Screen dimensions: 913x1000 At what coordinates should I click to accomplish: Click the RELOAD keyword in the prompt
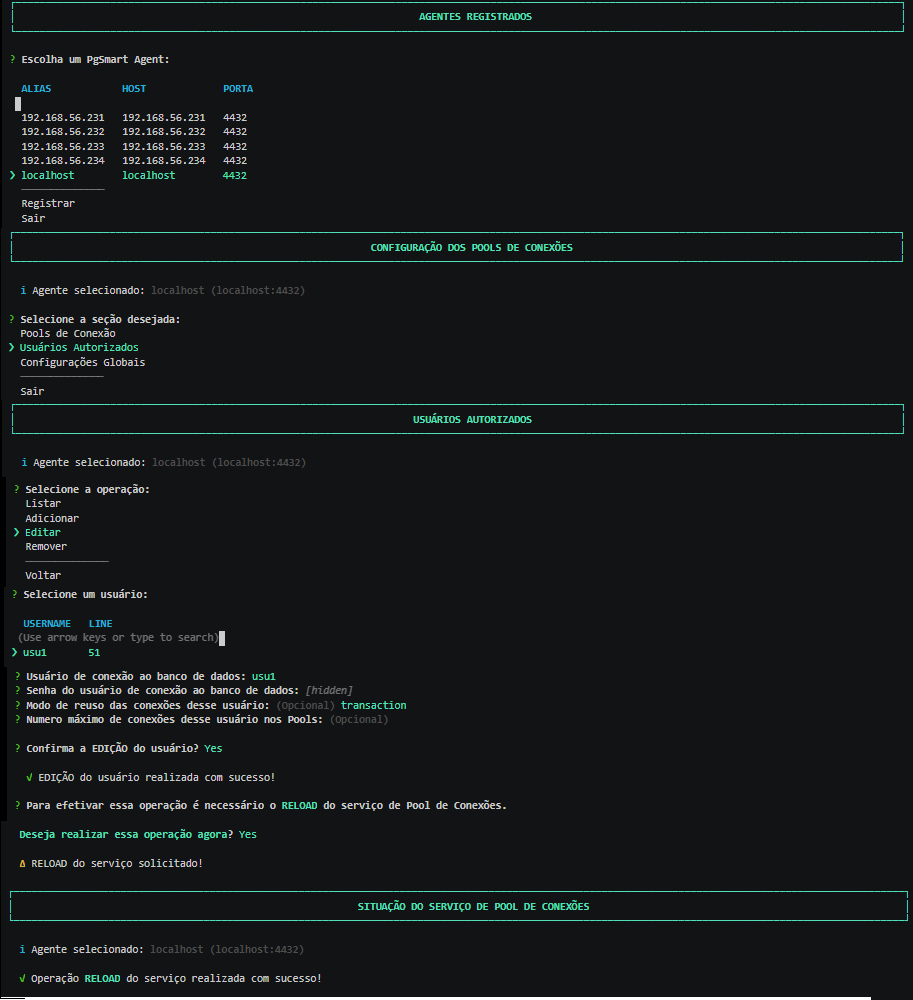tap(299, 805)
